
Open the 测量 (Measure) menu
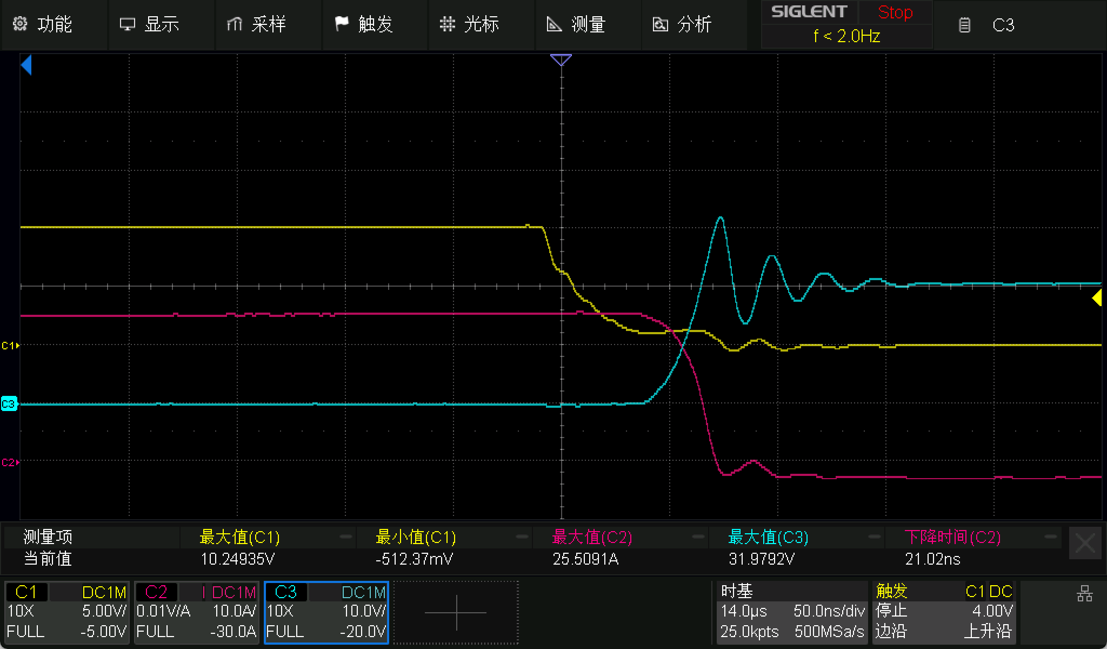click(578, 24)
